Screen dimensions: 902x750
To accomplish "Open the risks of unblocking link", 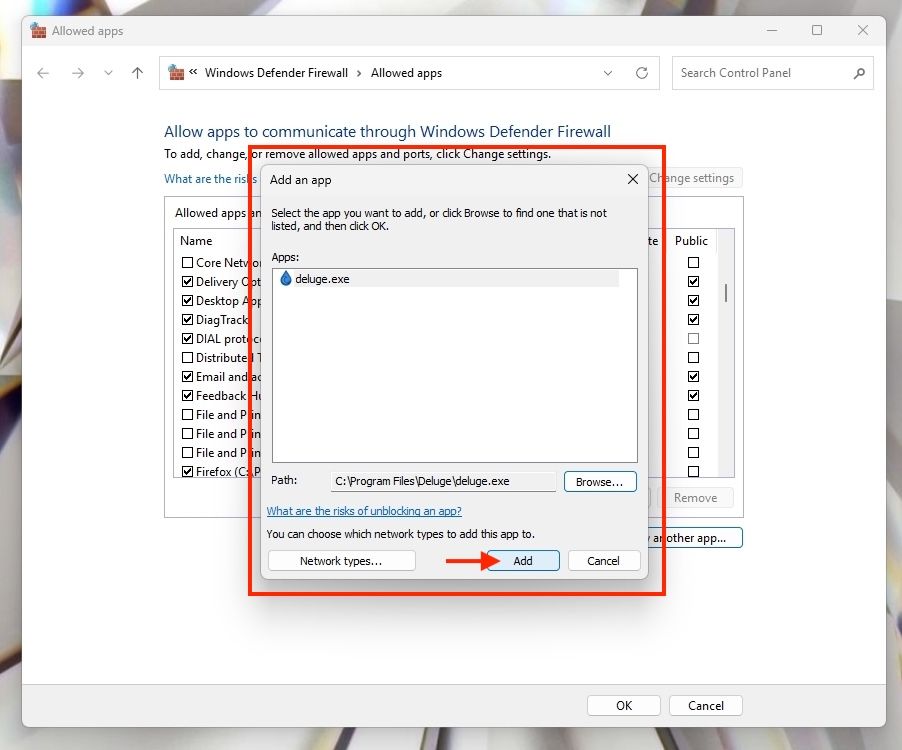I will pos(364,511).
